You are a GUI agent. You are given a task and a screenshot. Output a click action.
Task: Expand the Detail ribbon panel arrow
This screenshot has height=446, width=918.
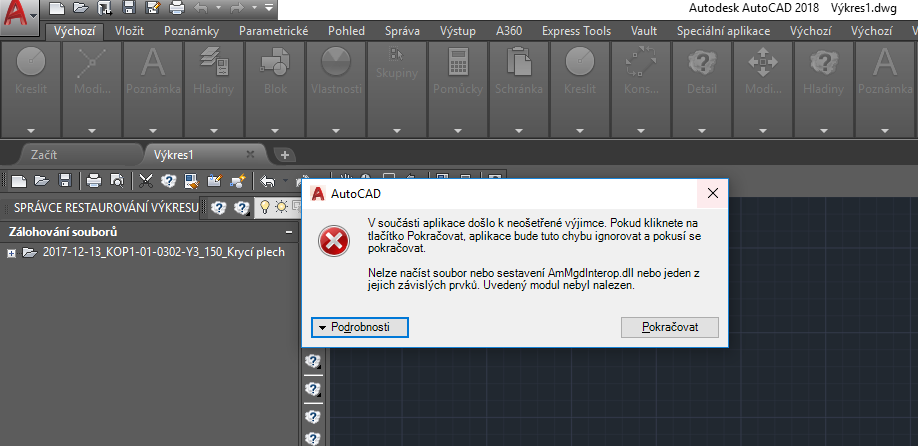[x=701, y=130]
